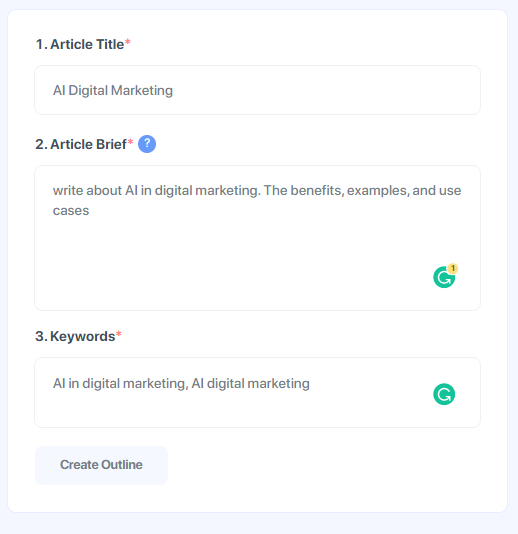Click the red asterisk beside Article Title

click(127, 42)
